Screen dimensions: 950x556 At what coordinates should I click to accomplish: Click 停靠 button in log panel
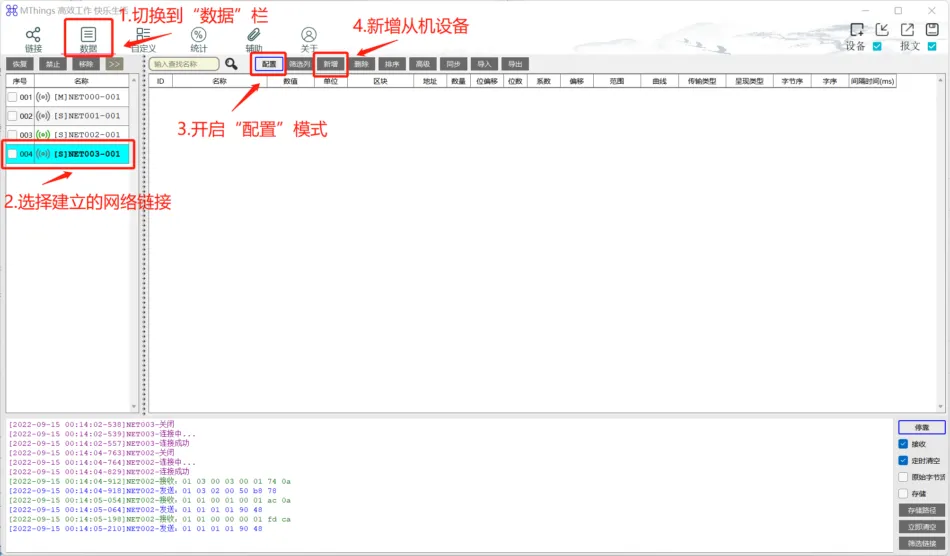922,427
